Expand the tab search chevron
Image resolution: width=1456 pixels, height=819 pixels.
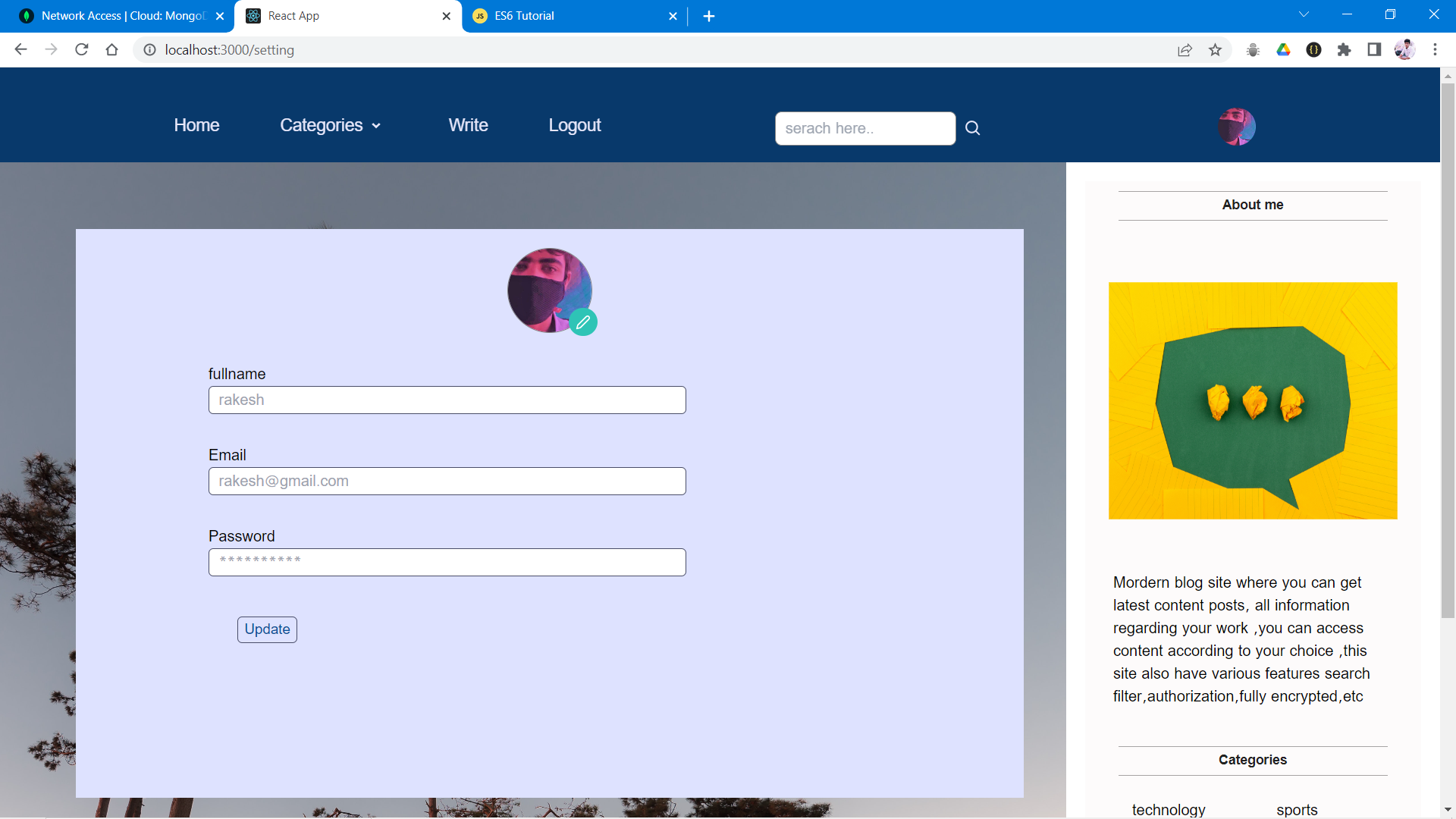coord(1304,14)
